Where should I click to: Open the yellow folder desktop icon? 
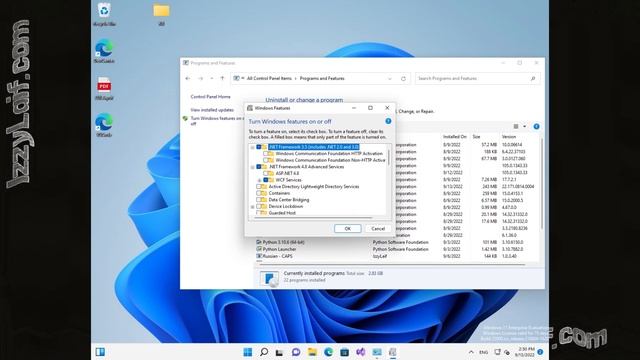(161, 14)
